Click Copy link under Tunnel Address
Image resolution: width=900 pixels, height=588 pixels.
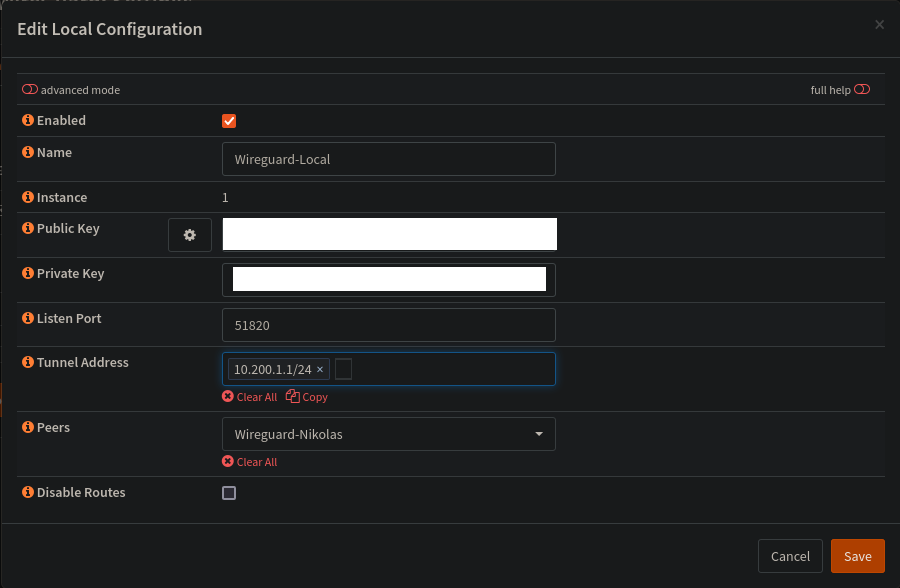[x=307, y=397]
